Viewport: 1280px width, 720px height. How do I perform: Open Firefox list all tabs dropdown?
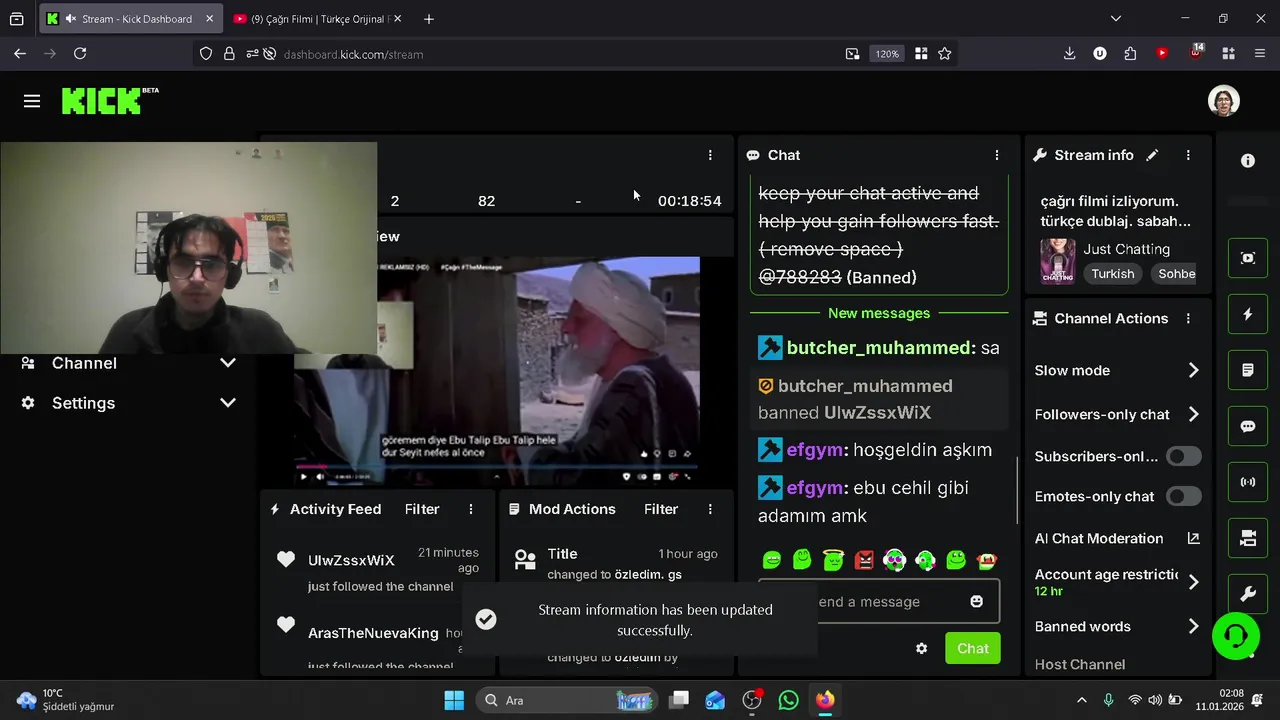coord(1116,18)
